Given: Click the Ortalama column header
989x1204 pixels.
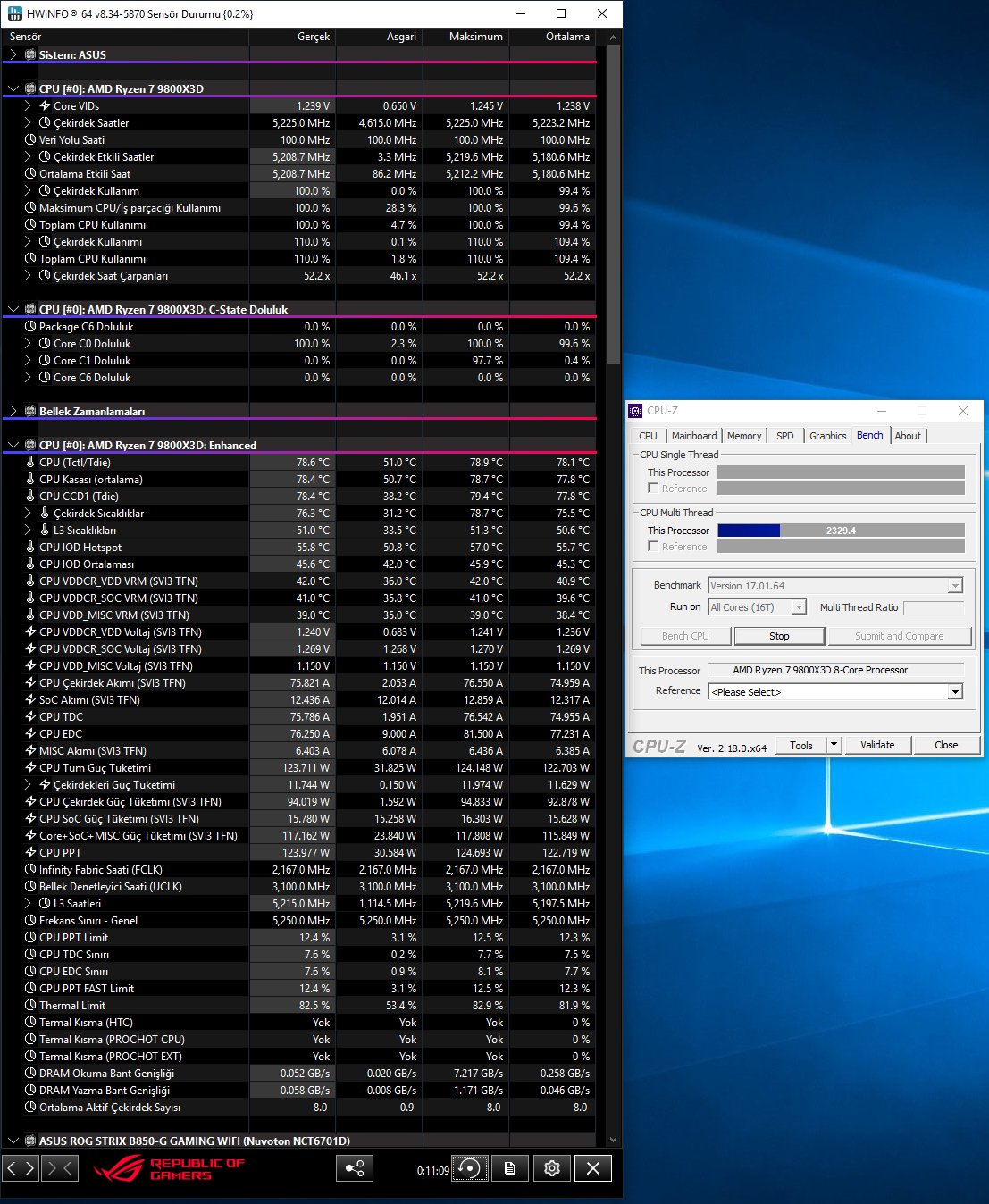Looking at the screenshot, I should click(553, 37).
